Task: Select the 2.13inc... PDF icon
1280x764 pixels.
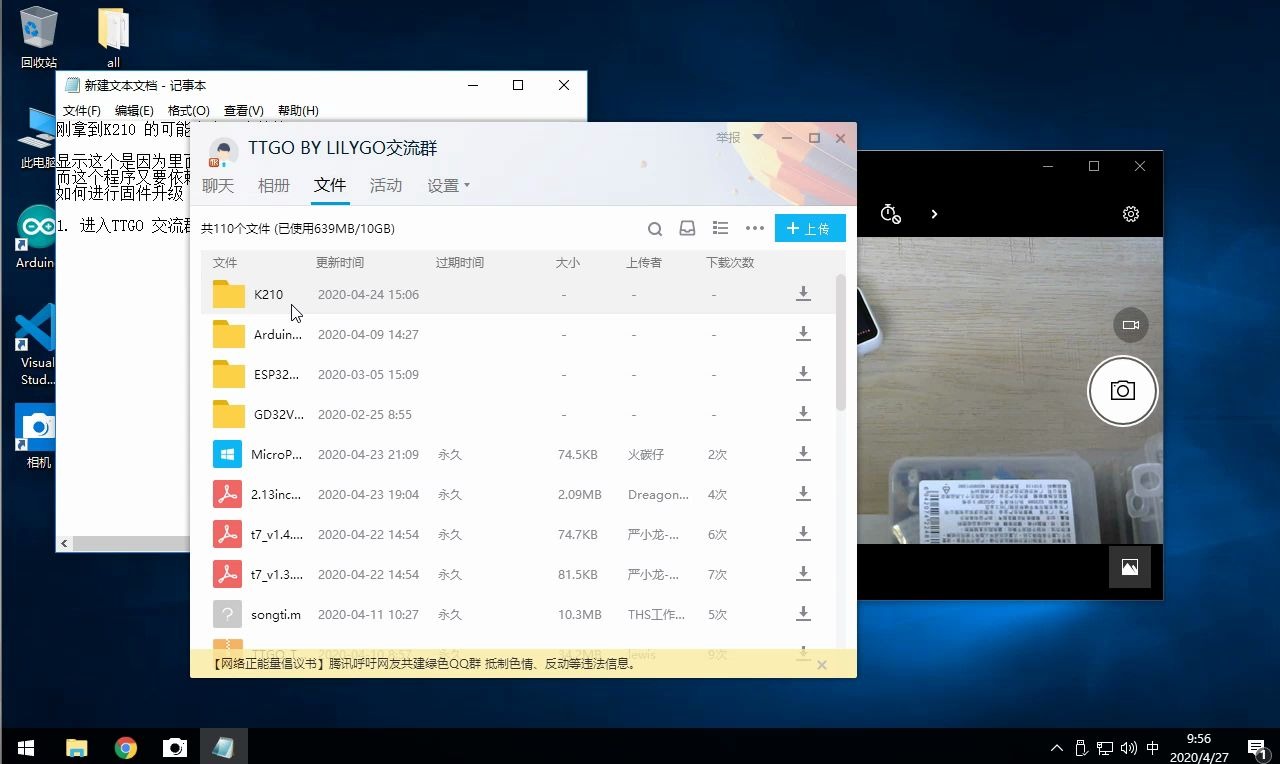Action: (228, 494)
